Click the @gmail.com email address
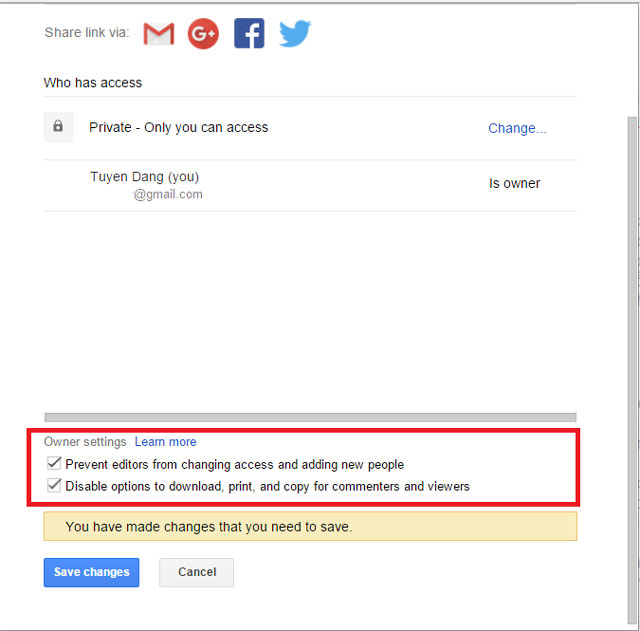The image size is (640, 631). coord(168,195)
